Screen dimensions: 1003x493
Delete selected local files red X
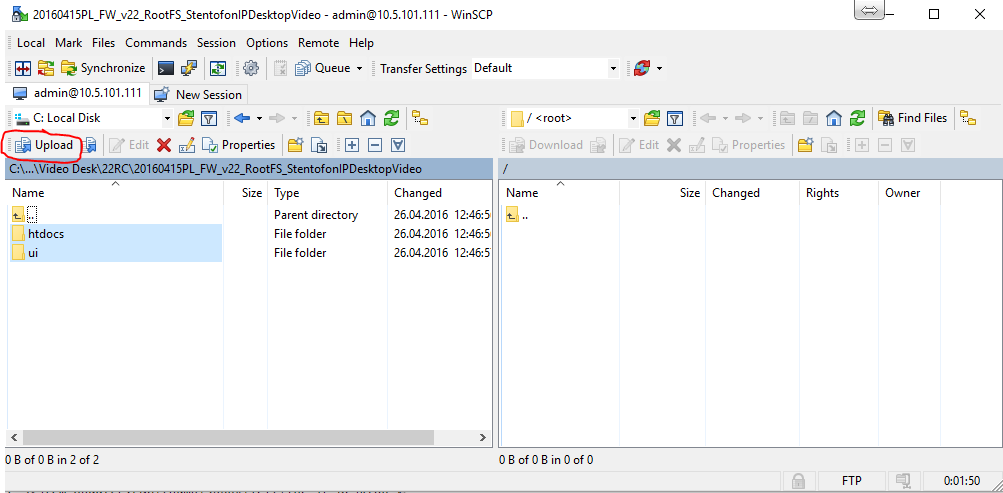164,145
